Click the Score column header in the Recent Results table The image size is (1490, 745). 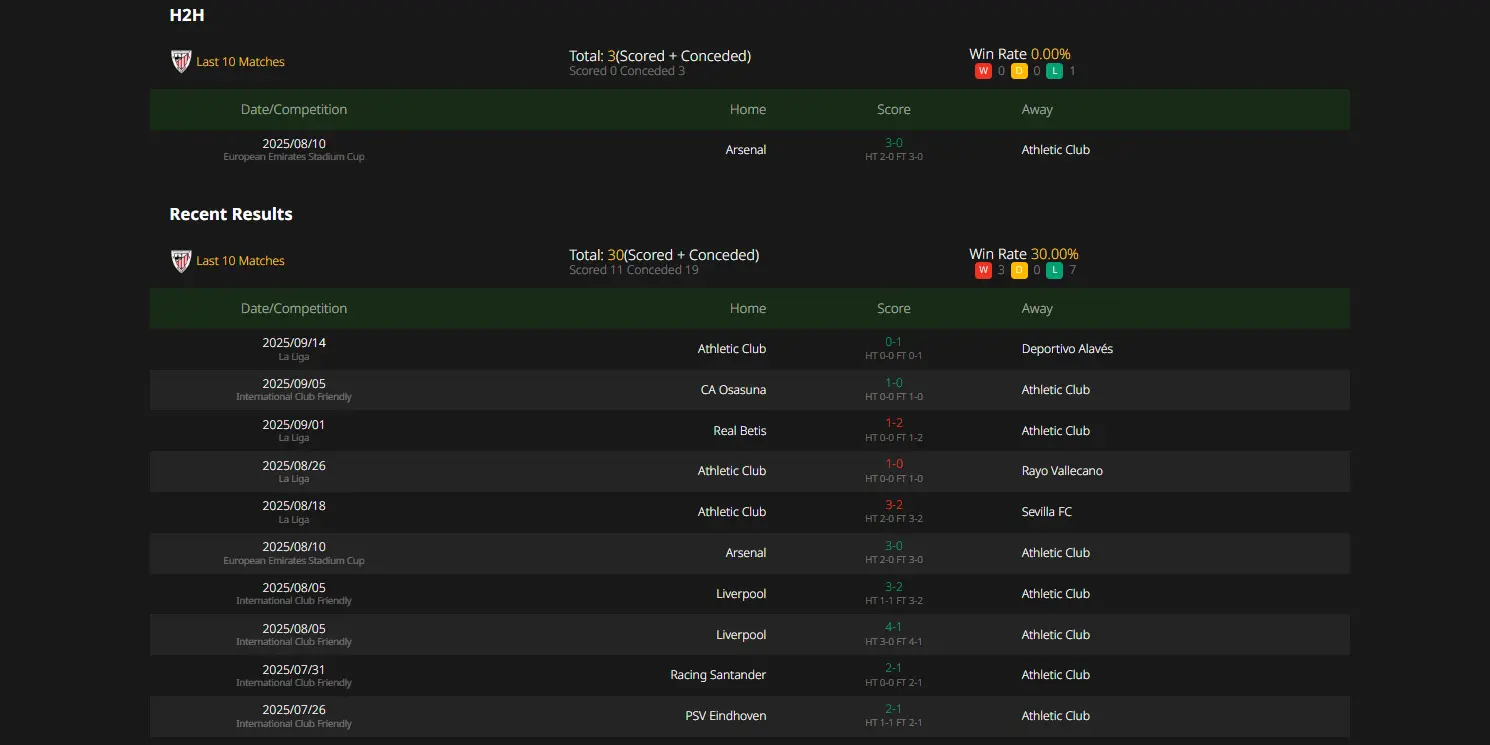(x=894, y=309)
